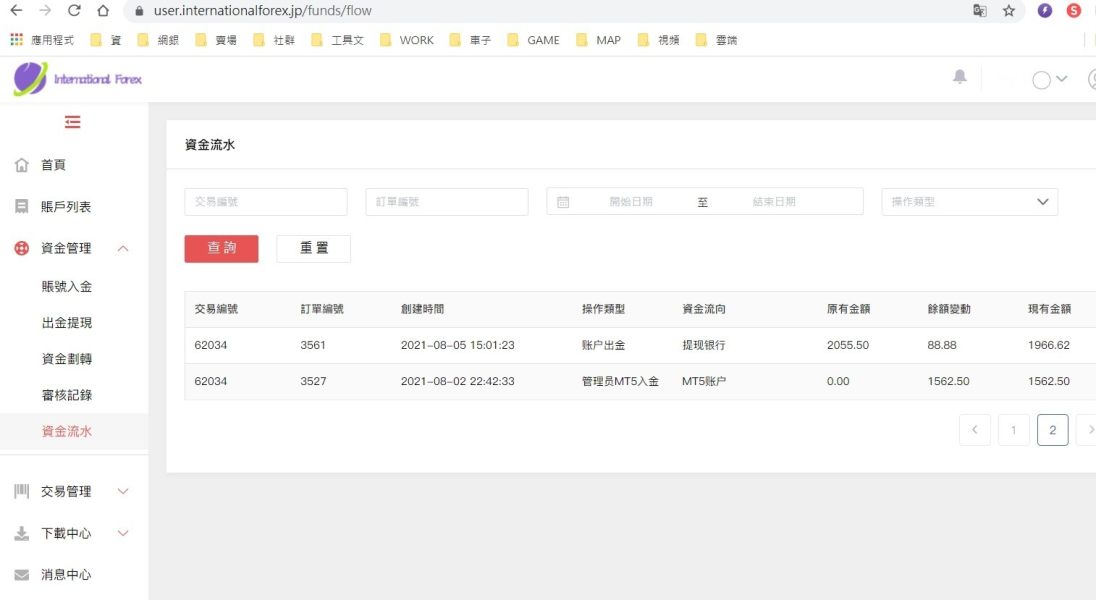The width and height of the screenshot is (1096, 600).
Task: Go to 審核記錄 page
Action: [67, 395]
